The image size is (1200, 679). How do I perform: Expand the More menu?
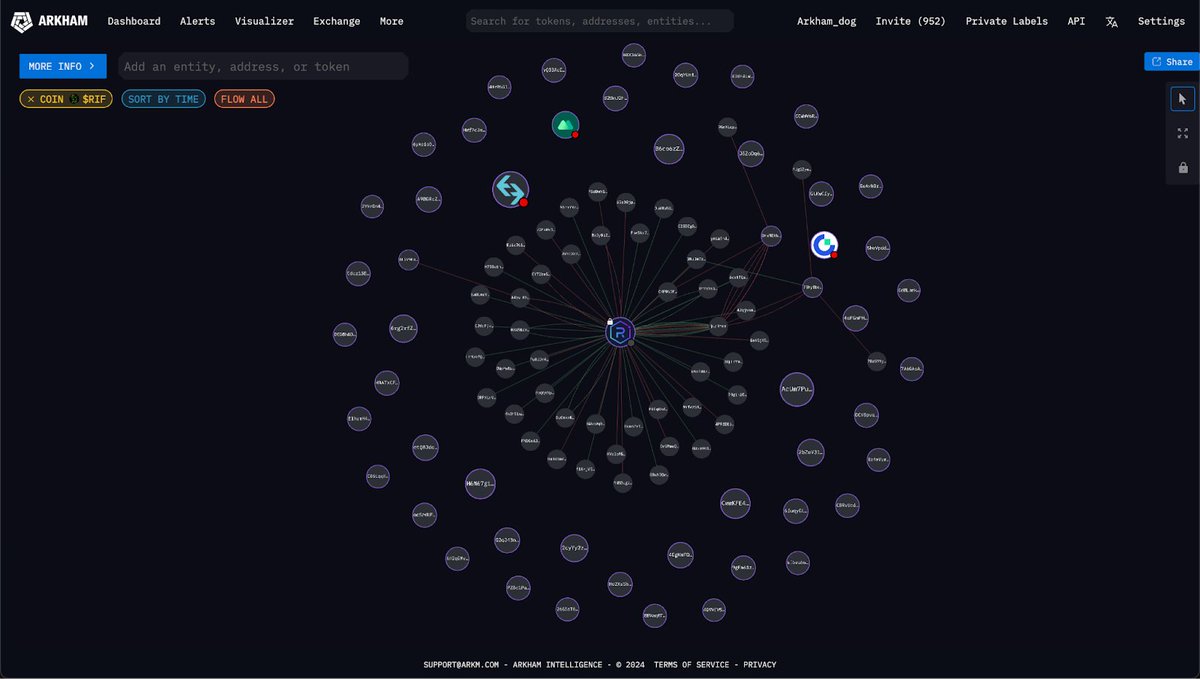click(x=392, y=21)
